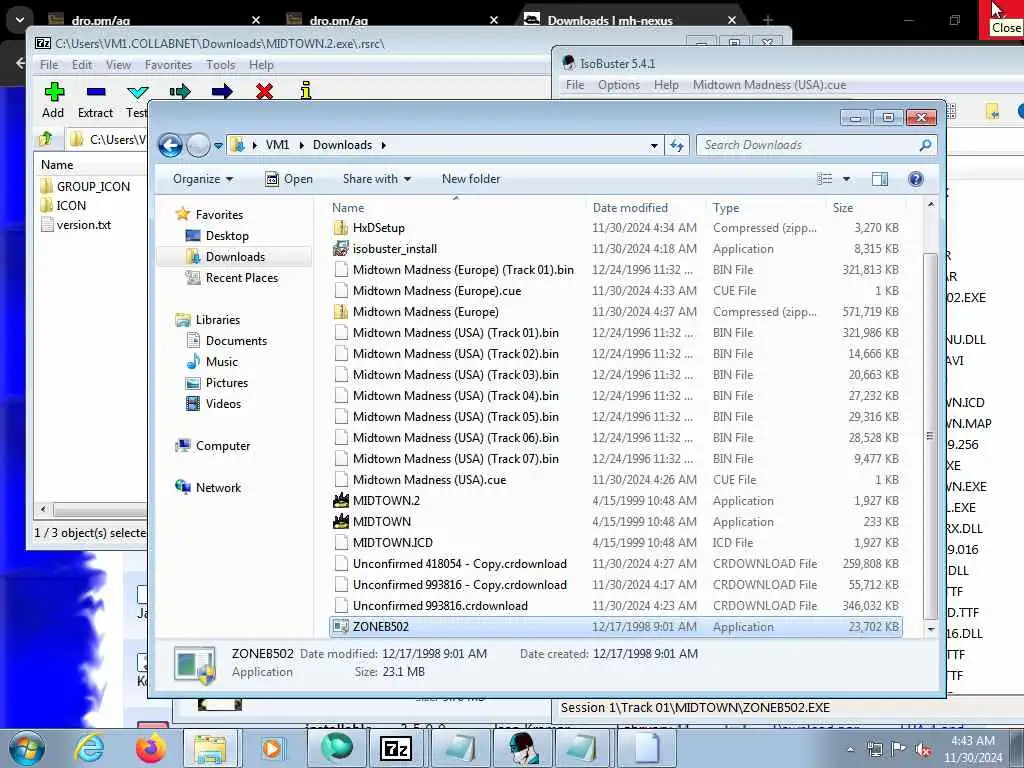The width and height of the screenshot is (1024, 768).
Task: Click the Explorer vertical scrollbar thumb
Action: 930,436
